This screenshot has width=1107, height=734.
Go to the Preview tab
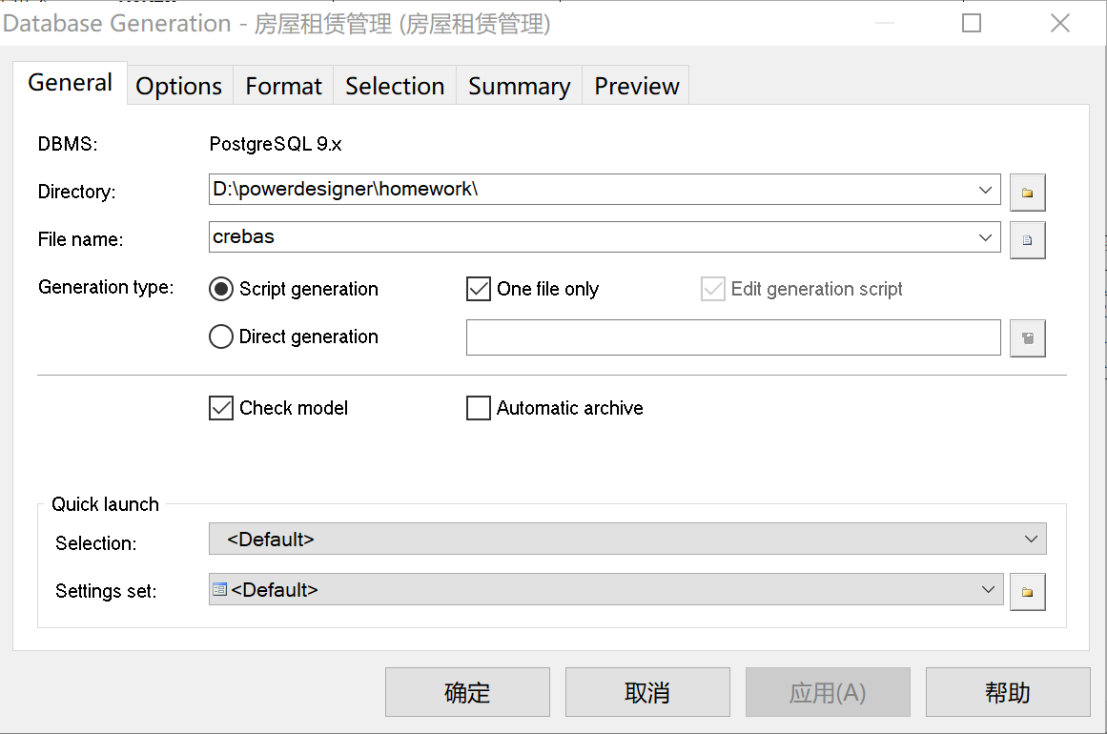point(637,86)
